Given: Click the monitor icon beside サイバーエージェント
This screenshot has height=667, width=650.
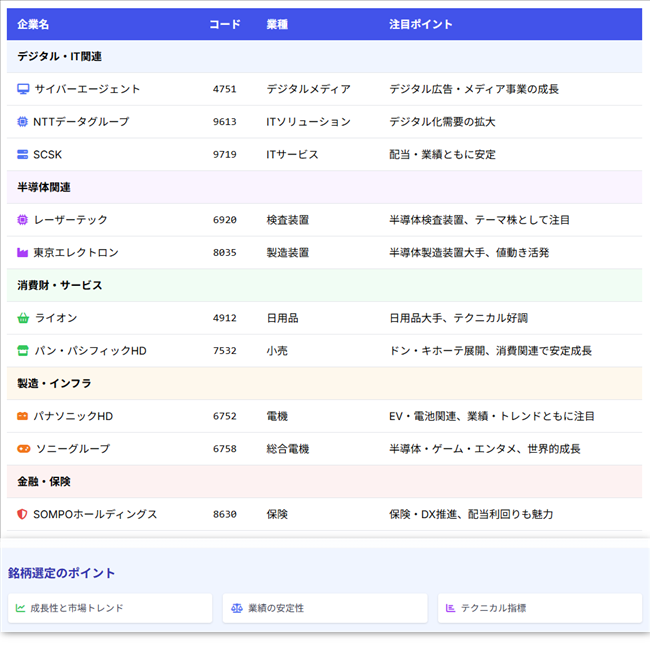Looking at the screenshot, I should click(x=23, y=89).
